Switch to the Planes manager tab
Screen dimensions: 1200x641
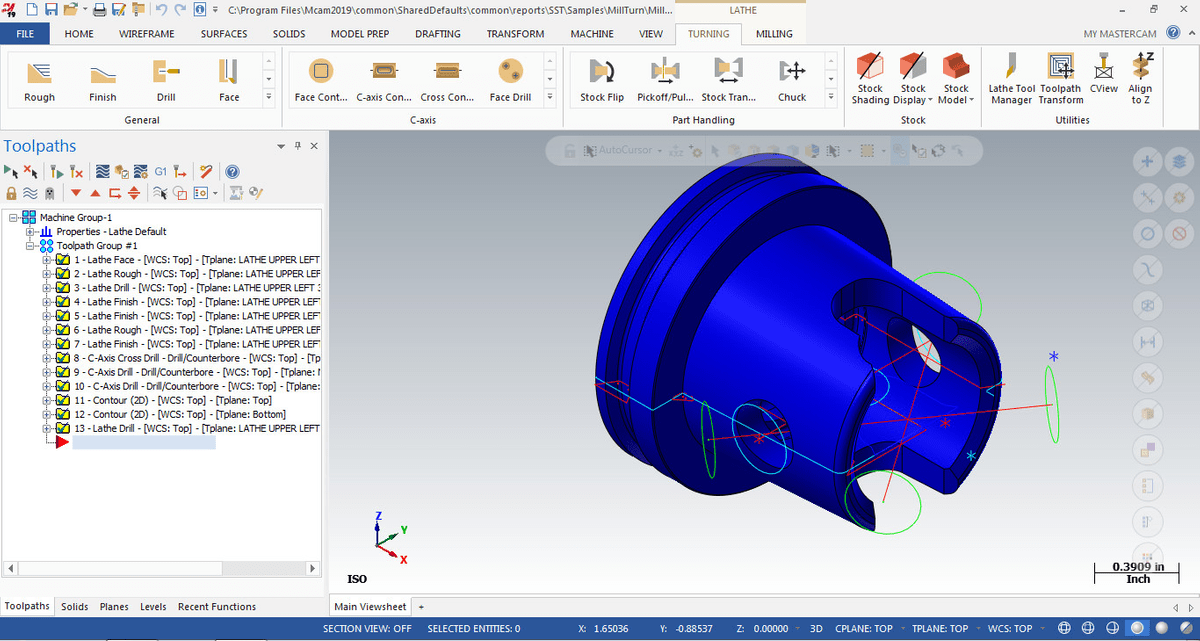click(x=114, y=607)
